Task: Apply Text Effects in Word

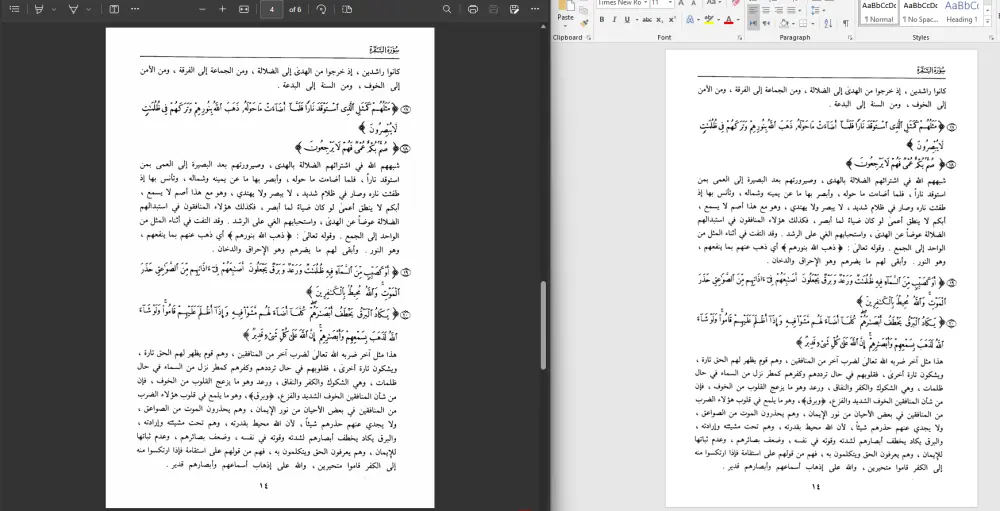Action: (690, 20)
